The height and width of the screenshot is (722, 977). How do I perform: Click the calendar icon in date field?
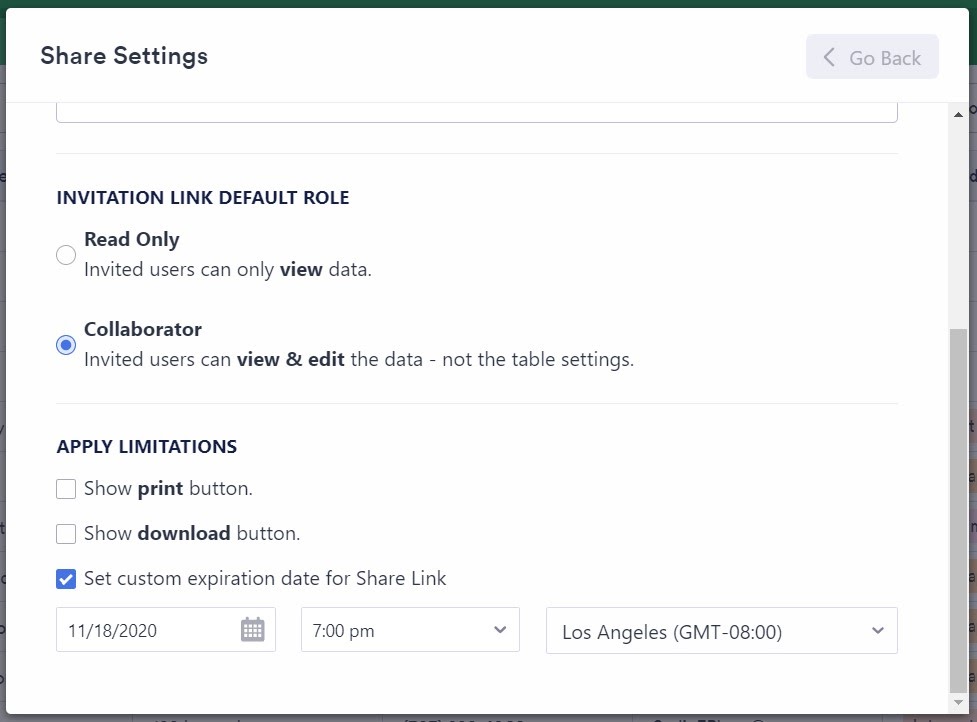click(253, 630)
